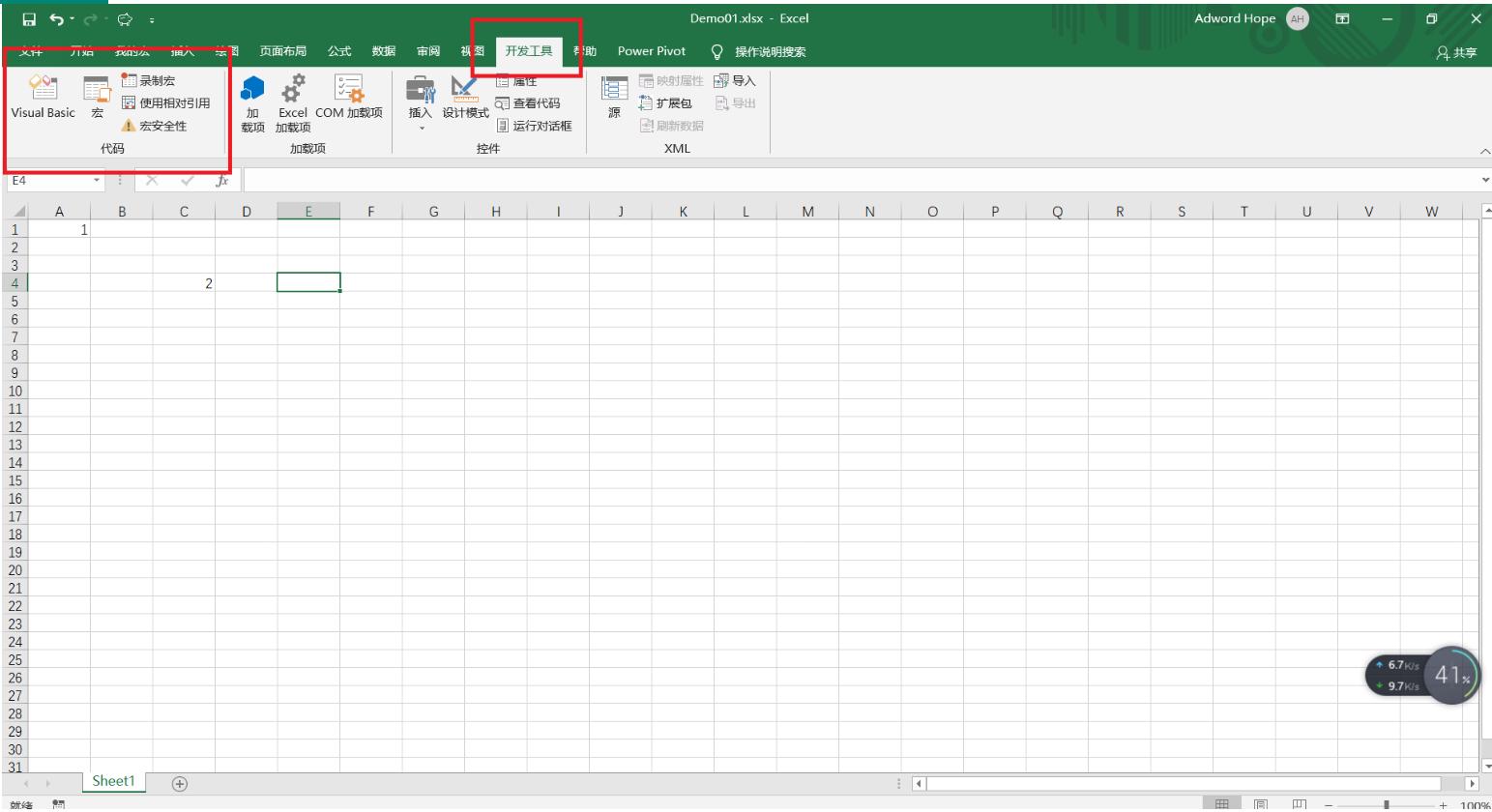
Task: Click 查看代码 (View Code)
Action: 528,103
